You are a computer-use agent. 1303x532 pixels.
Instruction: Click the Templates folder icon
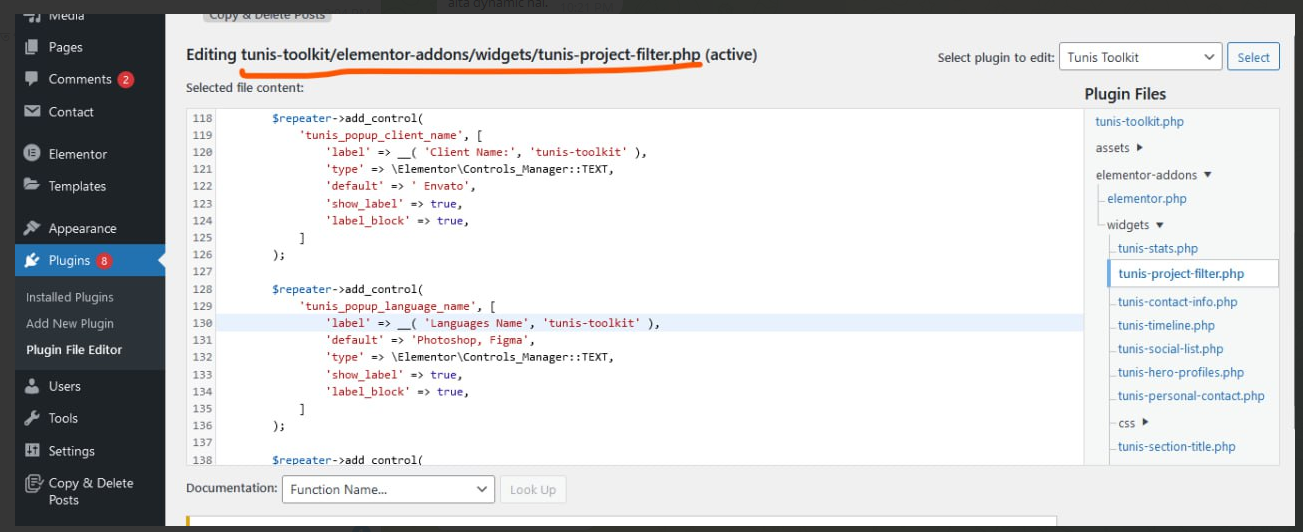pos(32,186)
